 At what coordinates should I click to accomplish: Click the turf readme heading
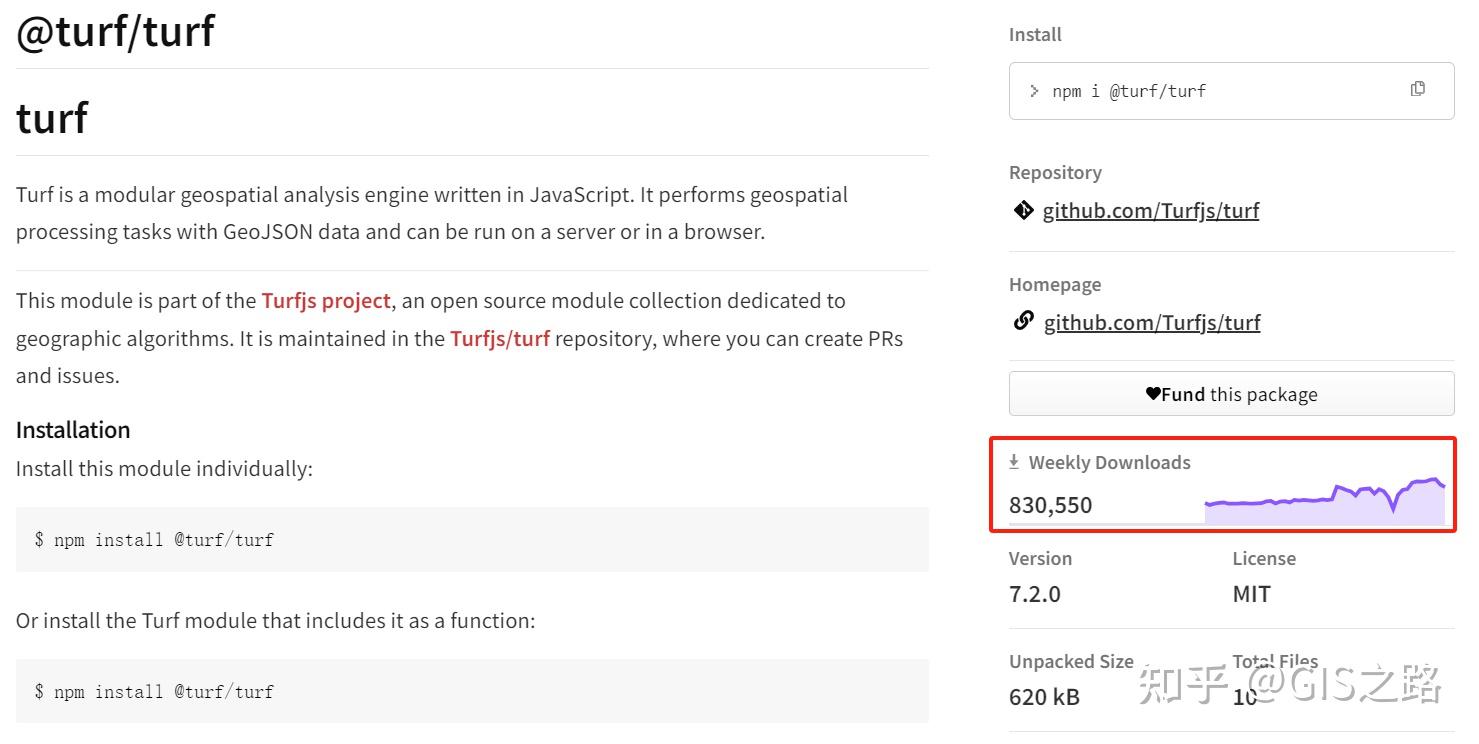(52, 118)
